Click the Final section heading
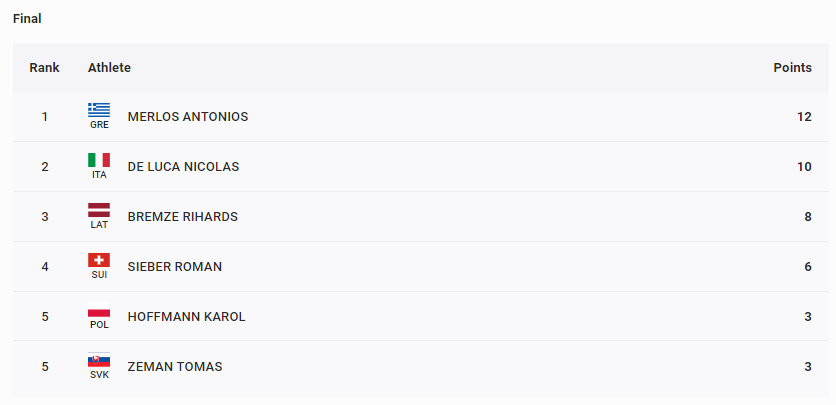The image size is (836, 405). [27, 19]
